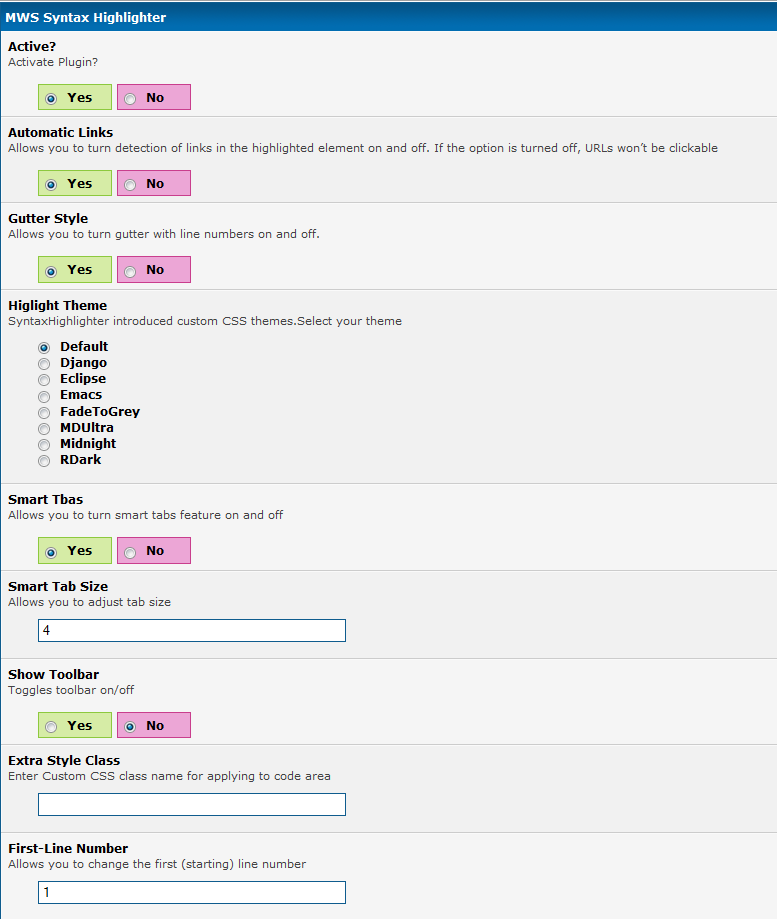Switch theme to Midnight
The width and height of the screenshot is (777, 919).
click(44, 444)
